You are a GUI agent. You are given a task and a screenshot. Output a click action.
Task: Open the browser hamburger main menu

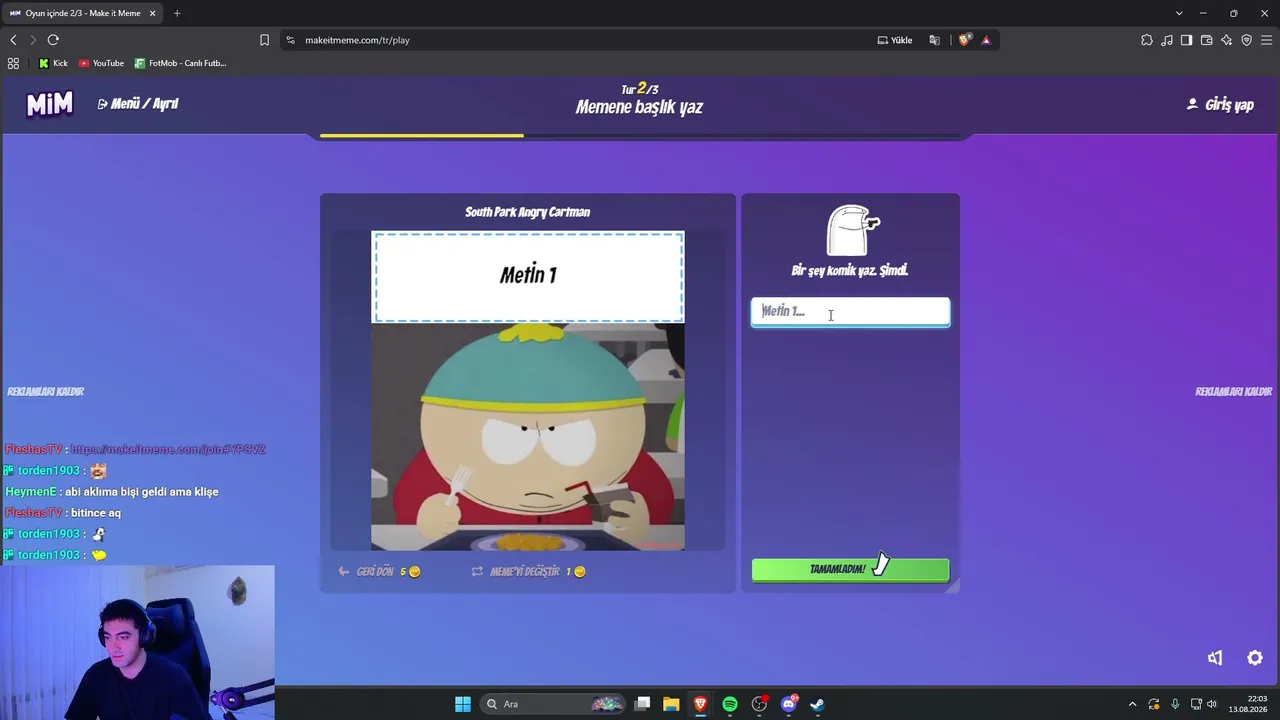(1266, 40)
